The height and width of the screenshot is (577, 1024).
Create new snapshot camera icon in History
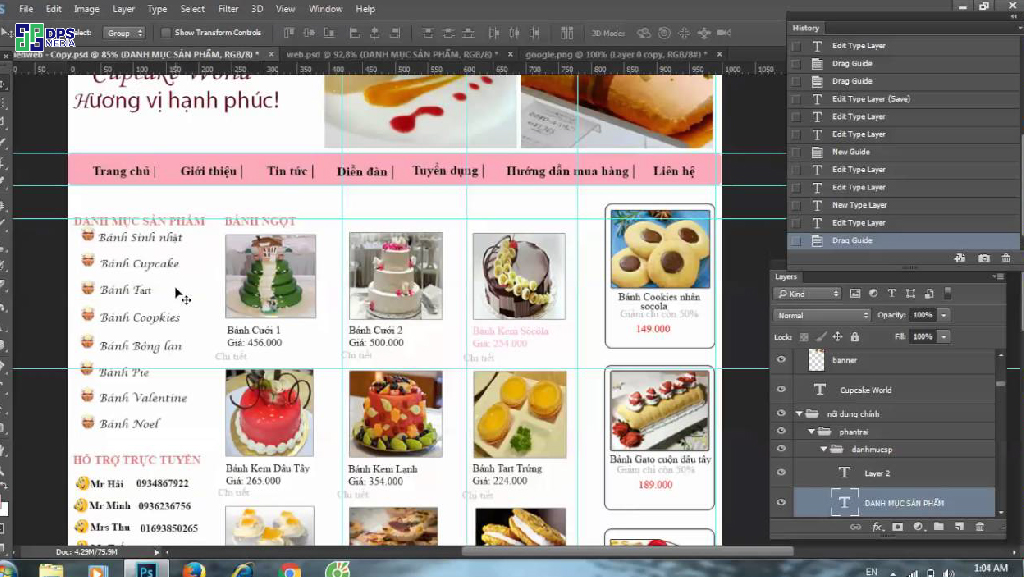984,258
